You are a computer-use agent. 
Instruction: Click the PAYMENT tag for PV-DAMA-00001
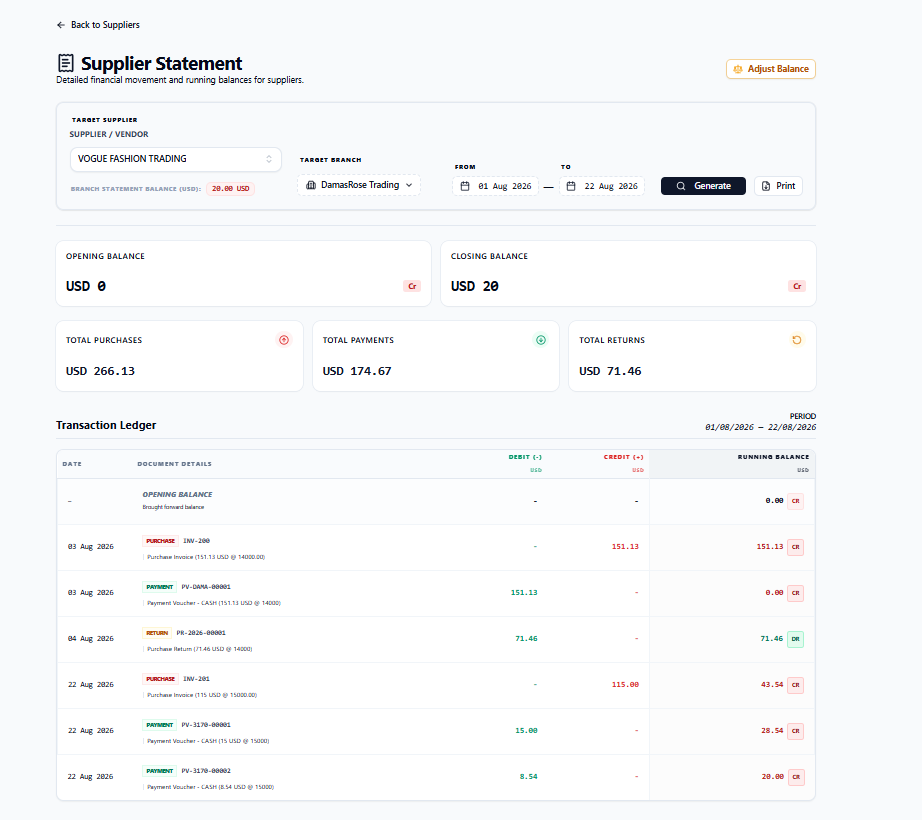160,587
